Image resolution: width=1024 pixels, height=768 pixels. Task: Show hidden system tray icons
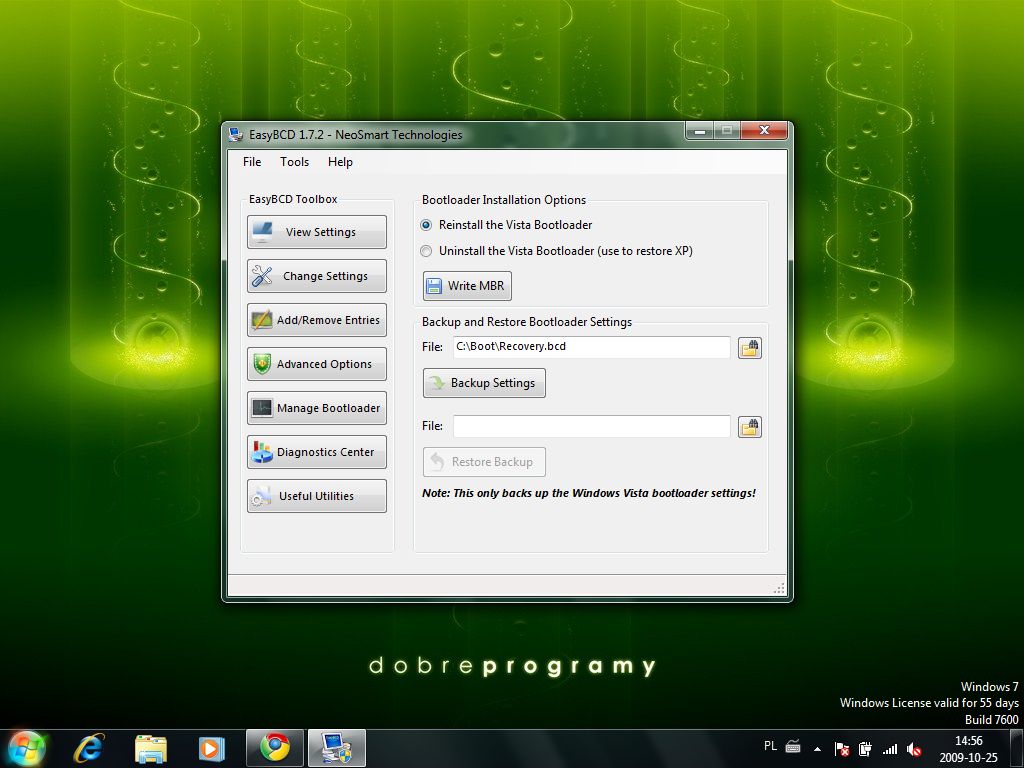(x=817, y=748)
